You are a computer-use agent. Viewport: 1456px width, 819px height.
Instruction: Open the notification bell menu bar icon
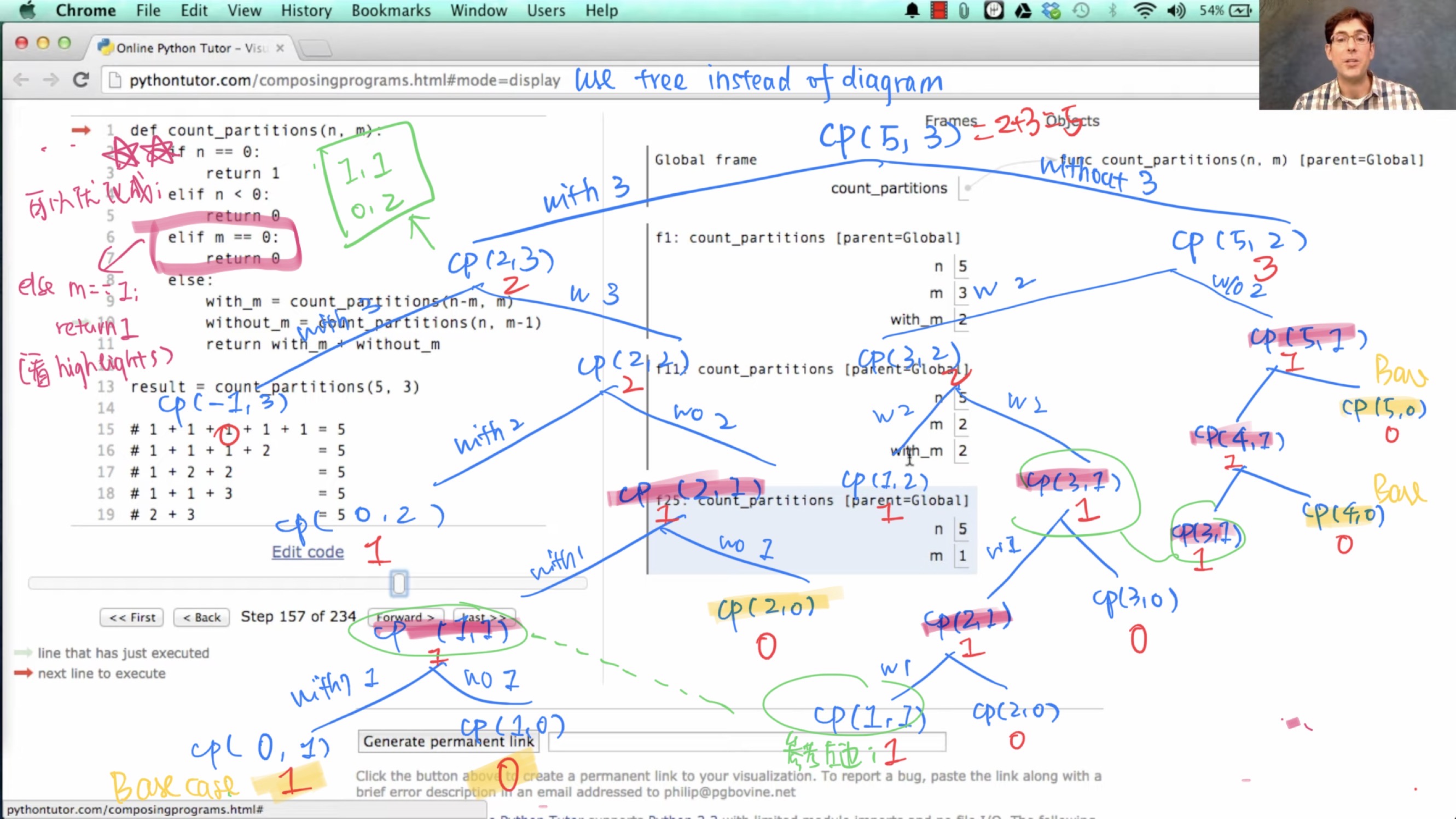912,10
